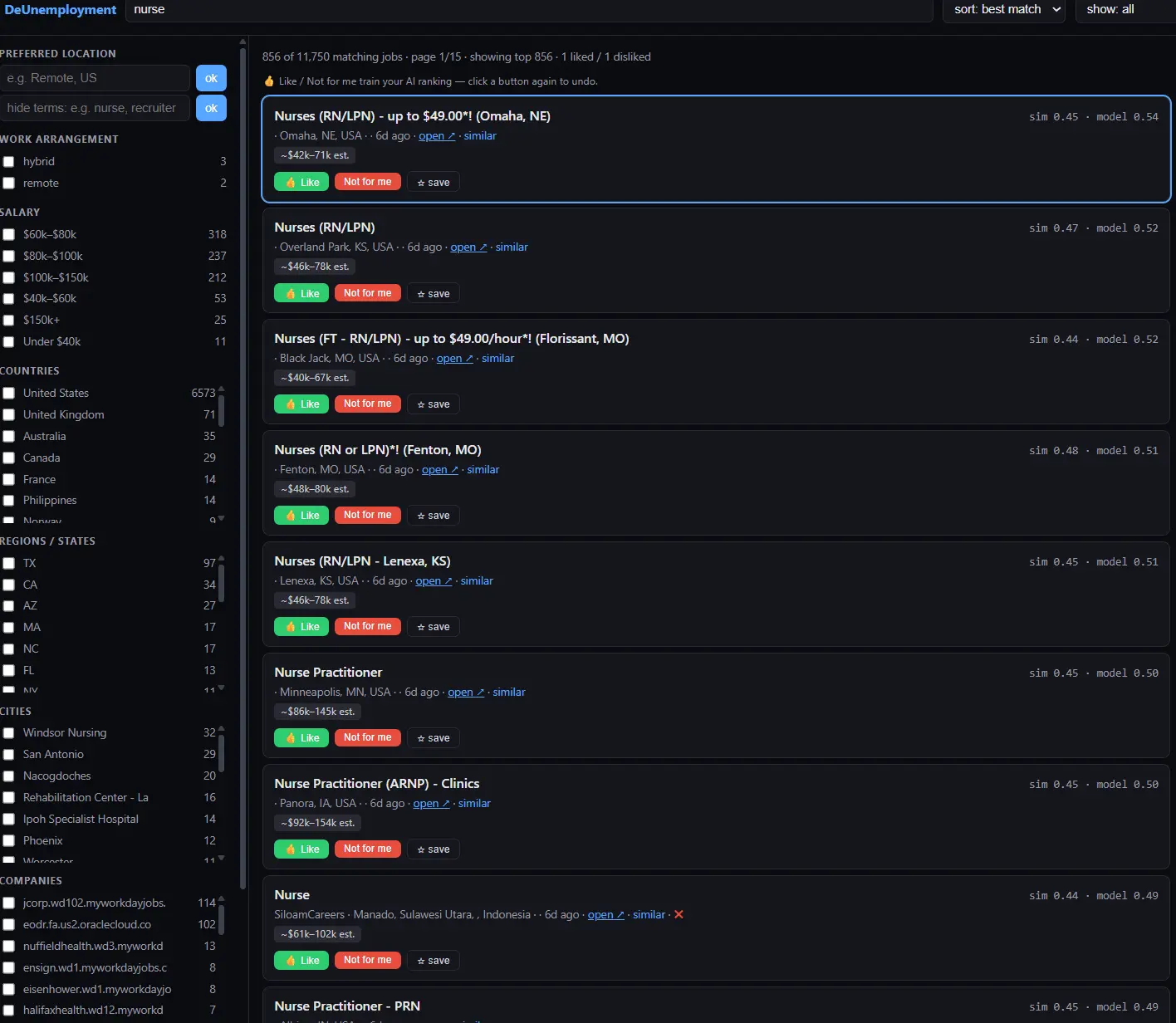Toggle the remote work arrangement checkbox
This screenshot has width=1176, height=1023.
click(x=9, y=184)
